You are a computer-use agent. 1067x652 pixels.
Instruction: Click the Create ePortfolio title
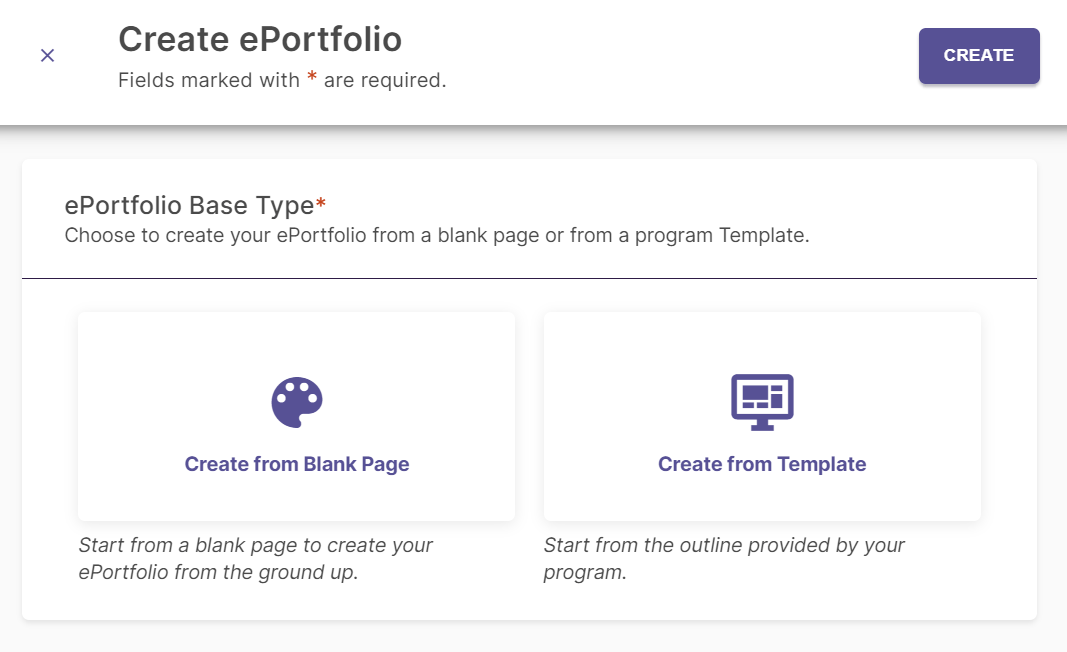point(260,39)
